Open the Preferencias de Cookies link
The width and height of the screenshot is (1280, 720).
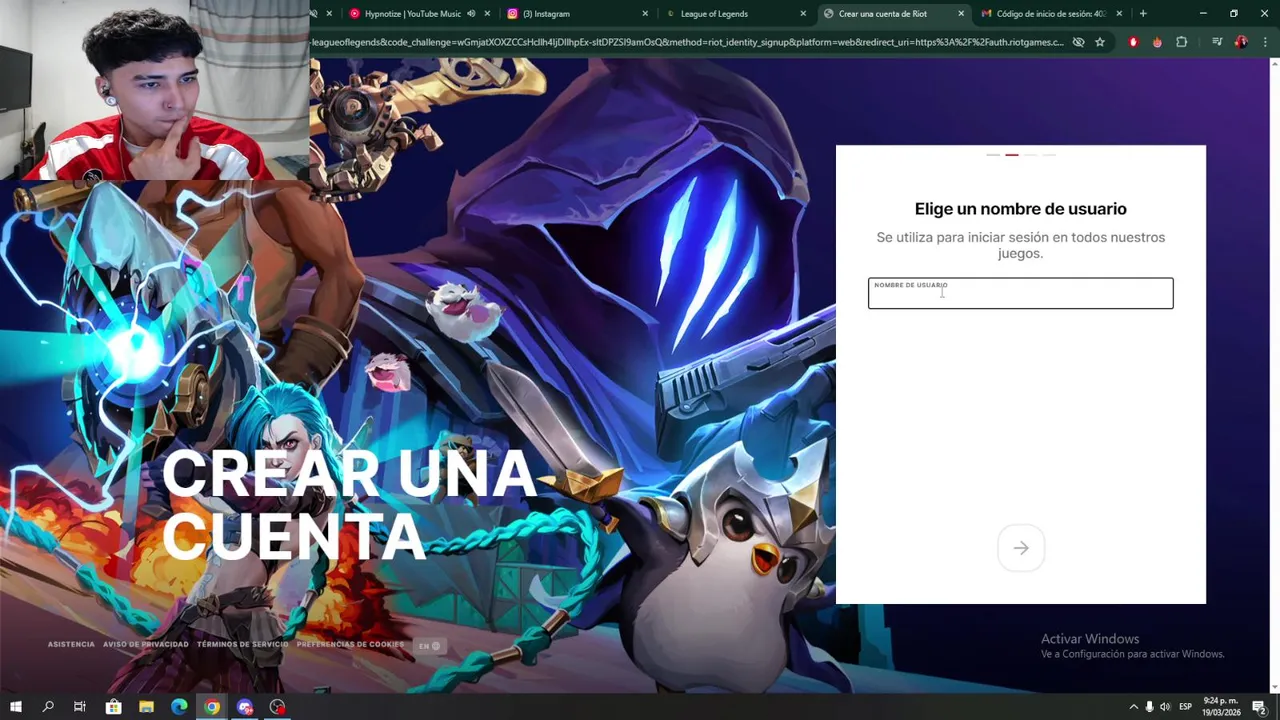pyautogui.click(x=350, y=645)
